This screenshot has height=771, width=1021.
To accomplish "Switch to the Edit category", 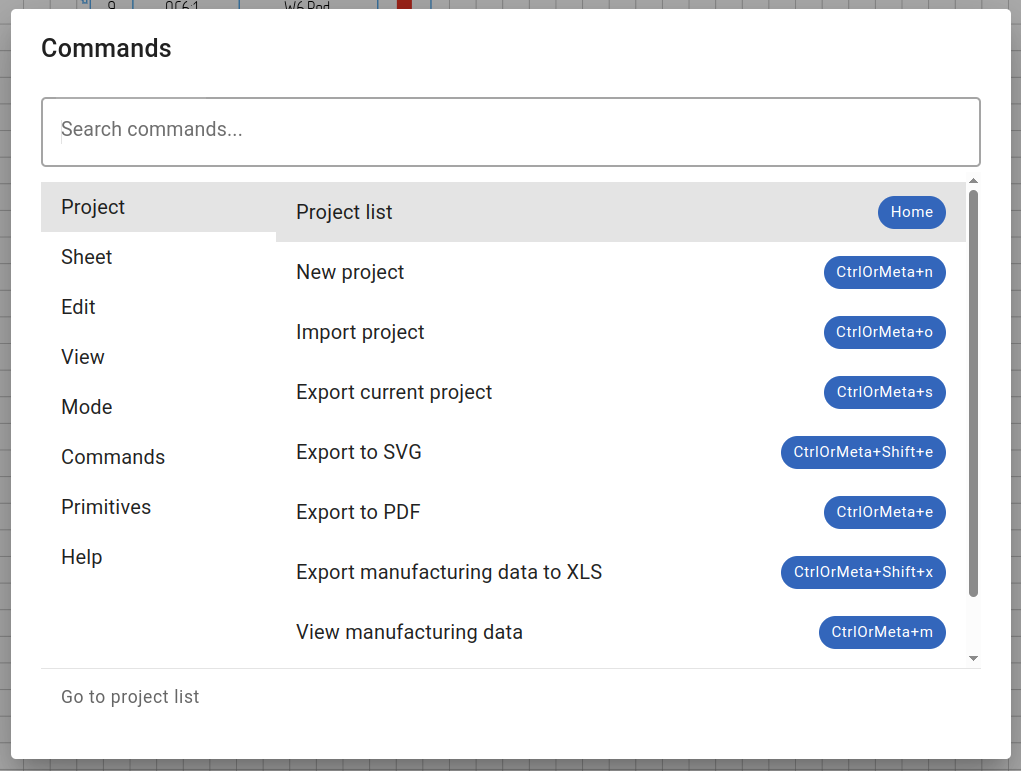I will (79, 307).
